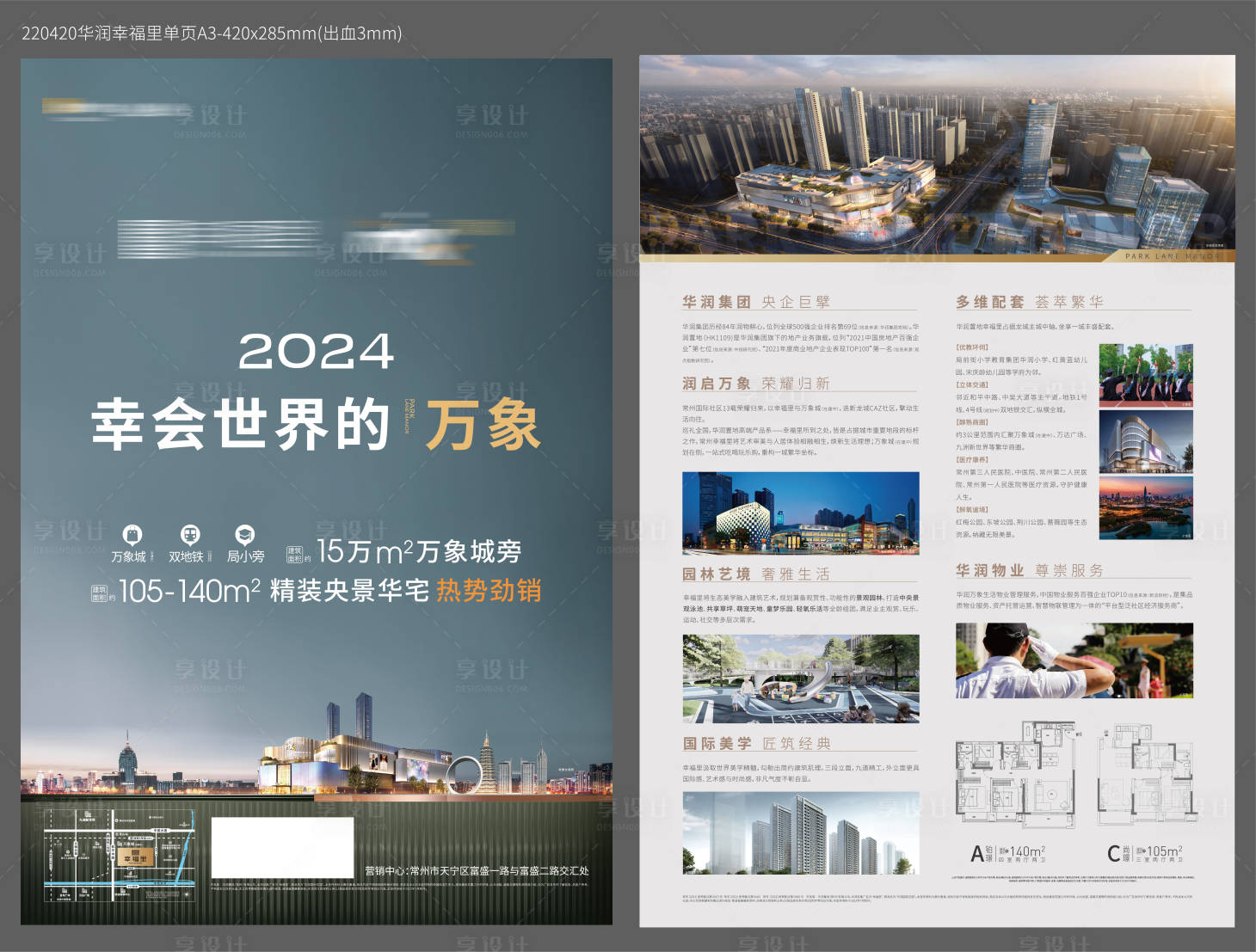1256x952 pixels.
Task: Open the children's playground landscape image
Action: click(801, 679)
